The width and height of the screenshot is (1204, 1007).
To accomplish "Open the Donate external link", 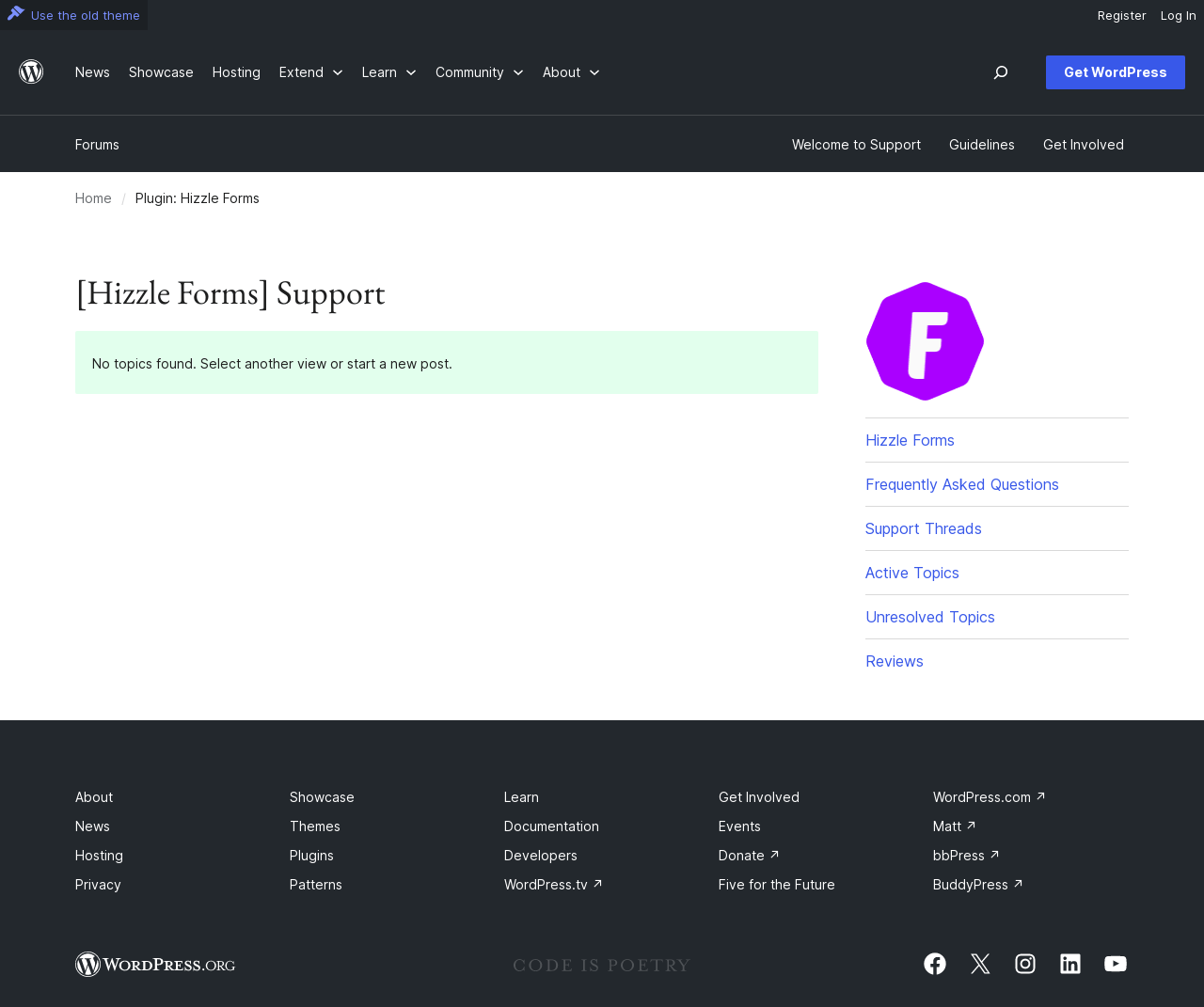I will 749,856.
